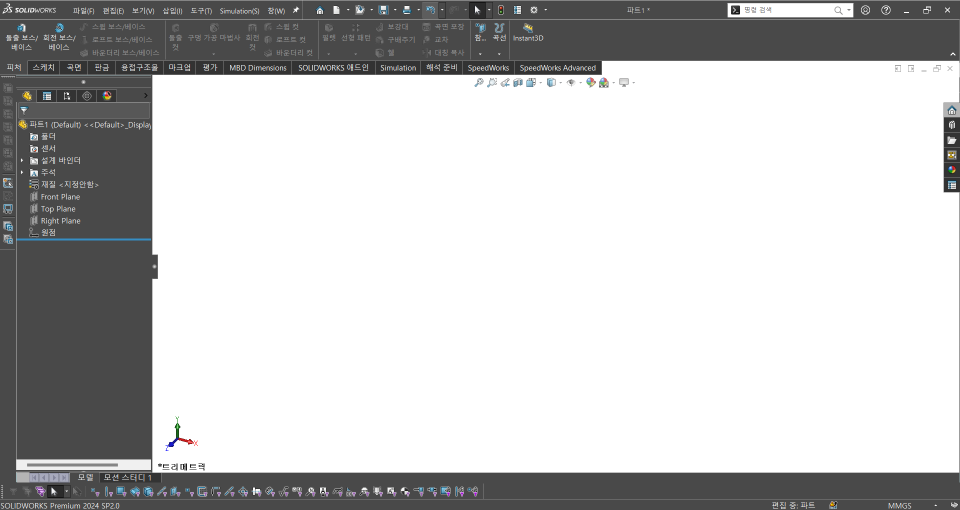Open the SOLIDWORKS Resources home icon in the right pane
This screenshot has width=960, height=510.
tap(951, 110)
